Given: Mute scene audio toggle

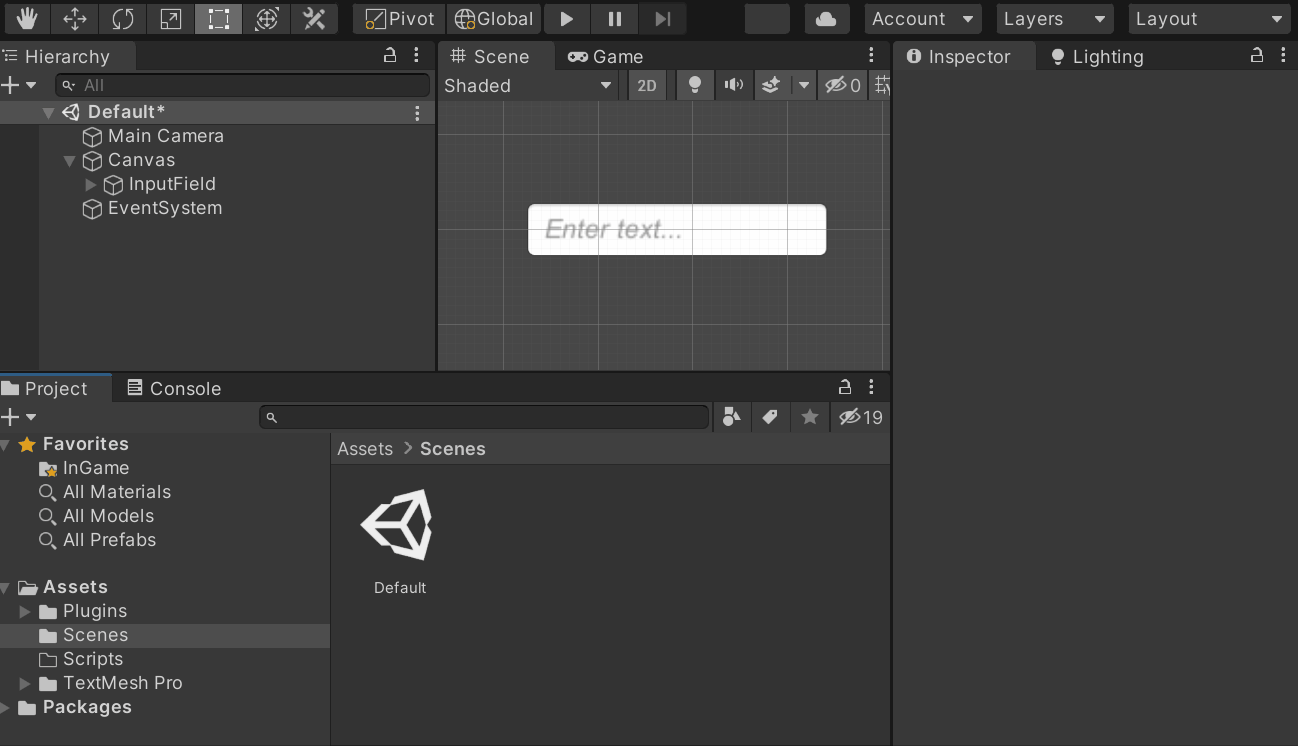Looking at the screenshot, I should tap(733, 86).
